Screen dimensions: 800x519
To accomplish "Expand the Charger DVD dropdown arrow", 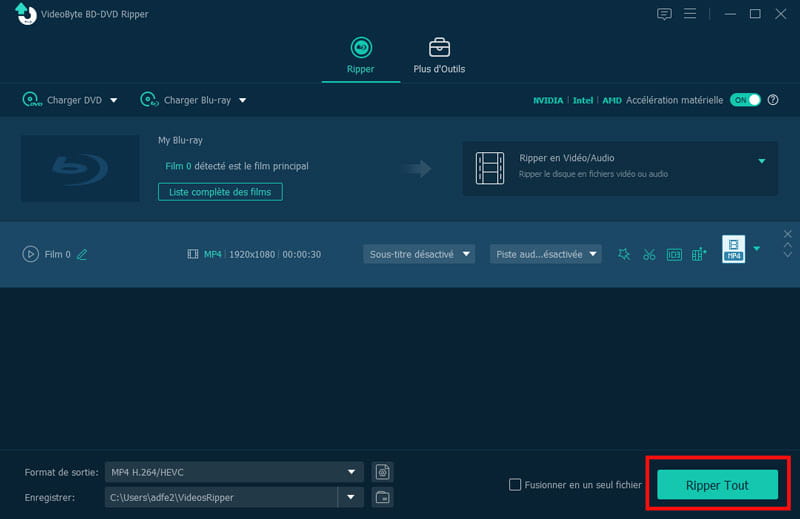I will pyautogui.click(x=113, y=100).
